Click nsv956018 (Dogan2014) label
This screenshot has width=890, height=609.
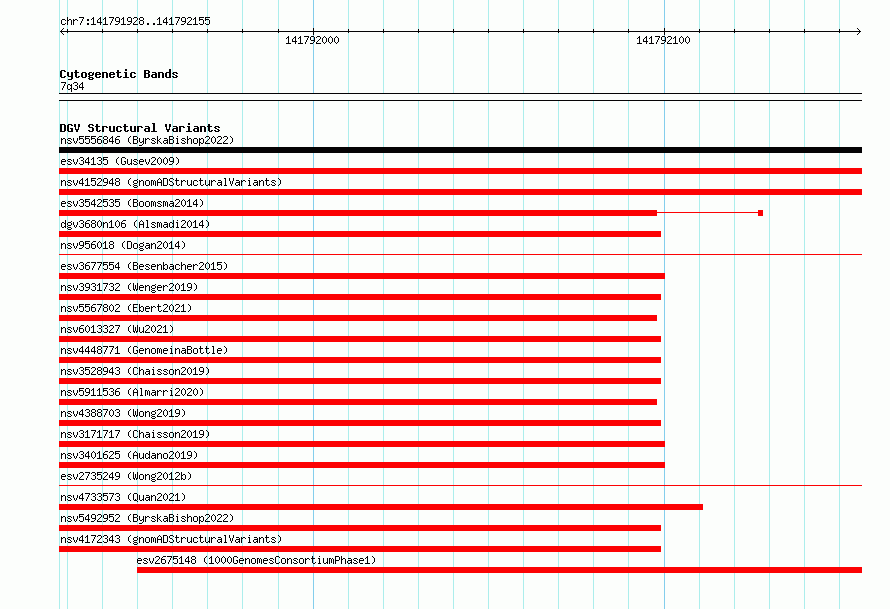pyautogui.click(x=123, y=245)
